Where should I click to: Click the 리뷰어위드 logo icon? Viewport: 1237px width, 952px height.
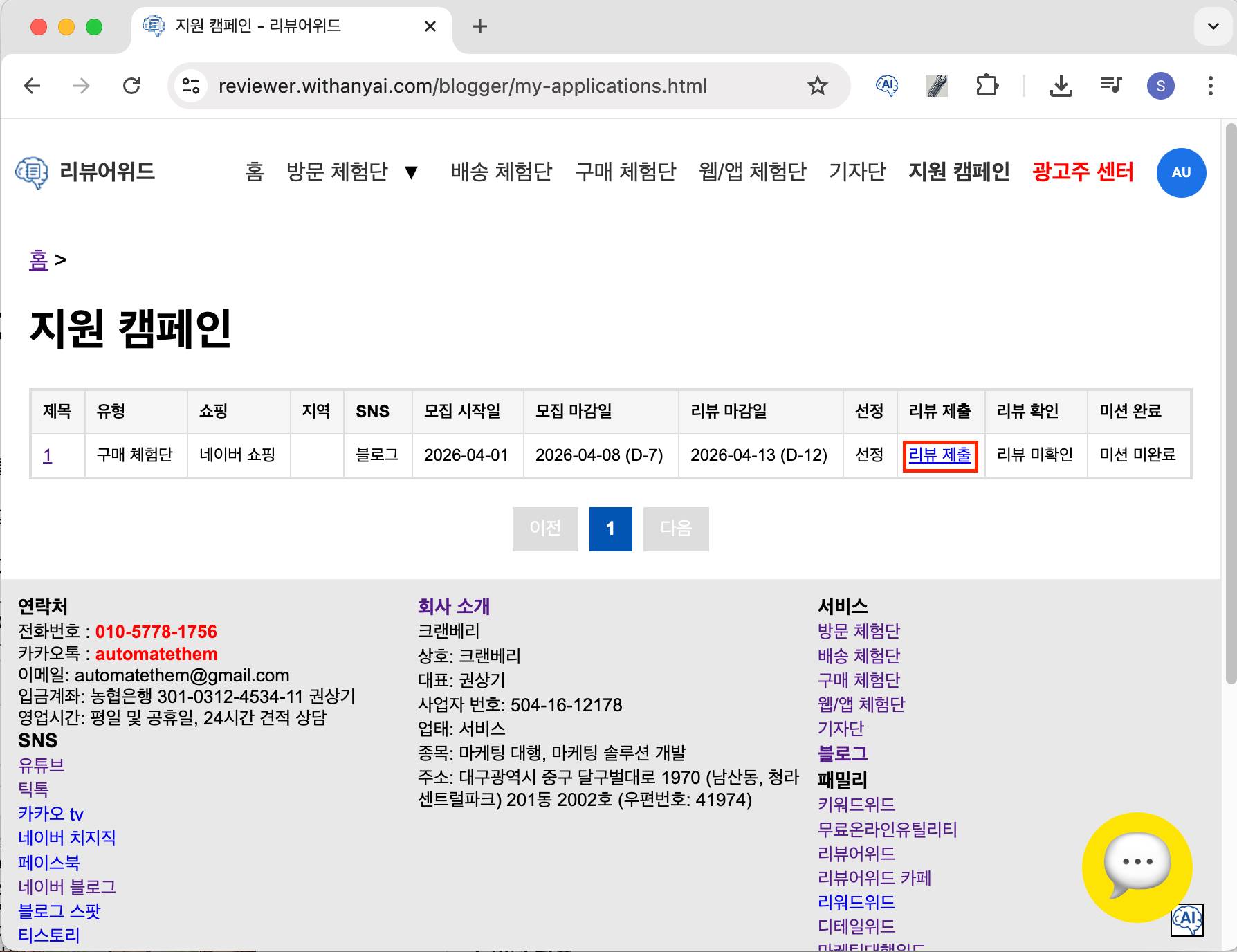(32, 172)
